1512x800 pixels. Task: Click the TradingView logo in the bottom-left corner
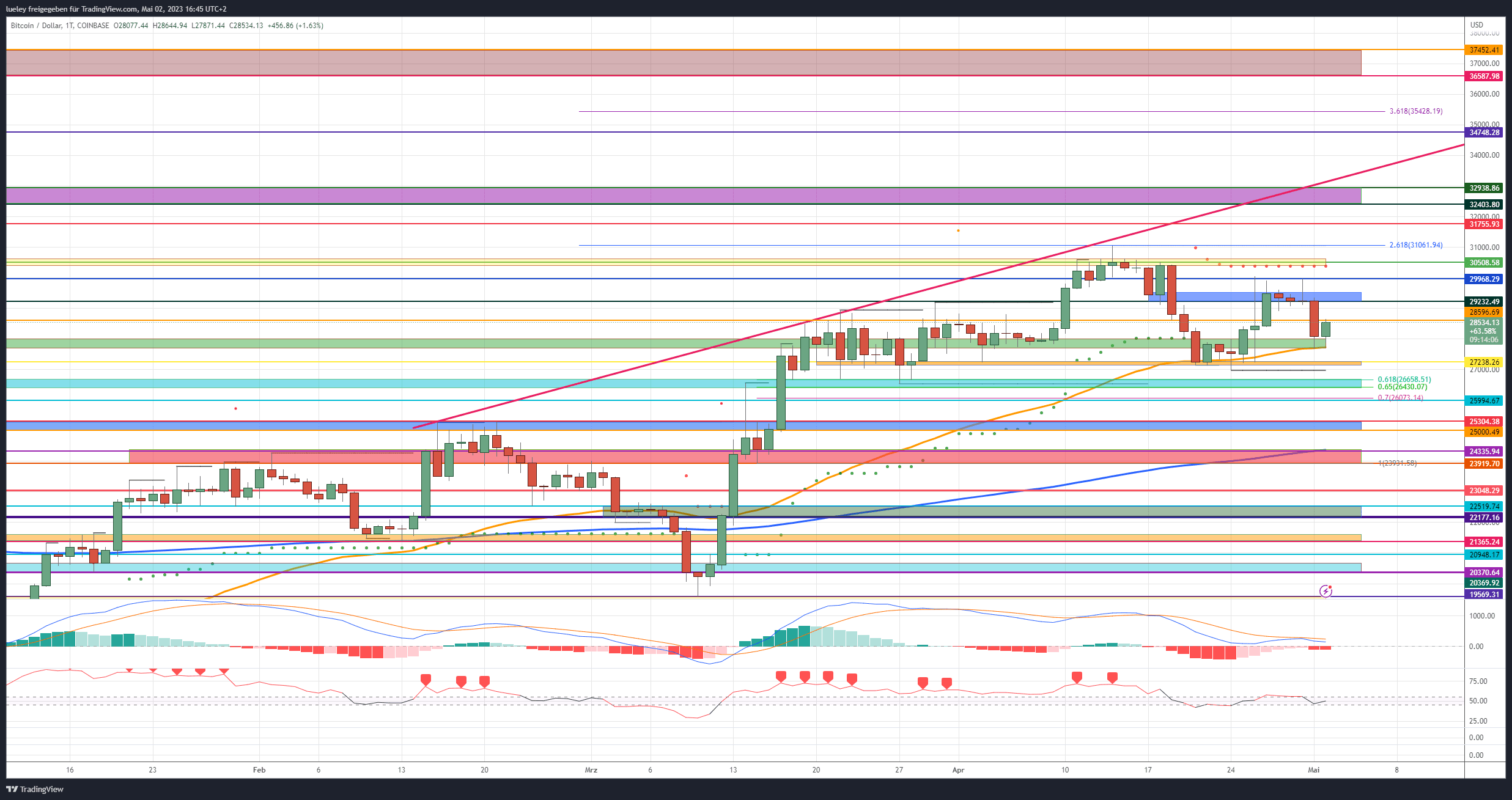tap(35, 789)
